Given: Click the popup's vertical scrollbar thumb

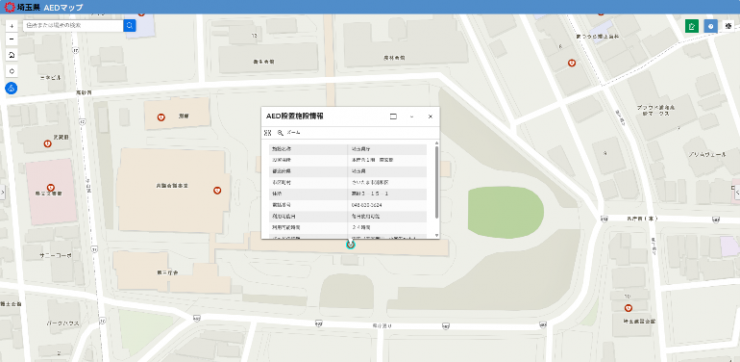Looking at the screenshot, I should click(x=436, y=182).
